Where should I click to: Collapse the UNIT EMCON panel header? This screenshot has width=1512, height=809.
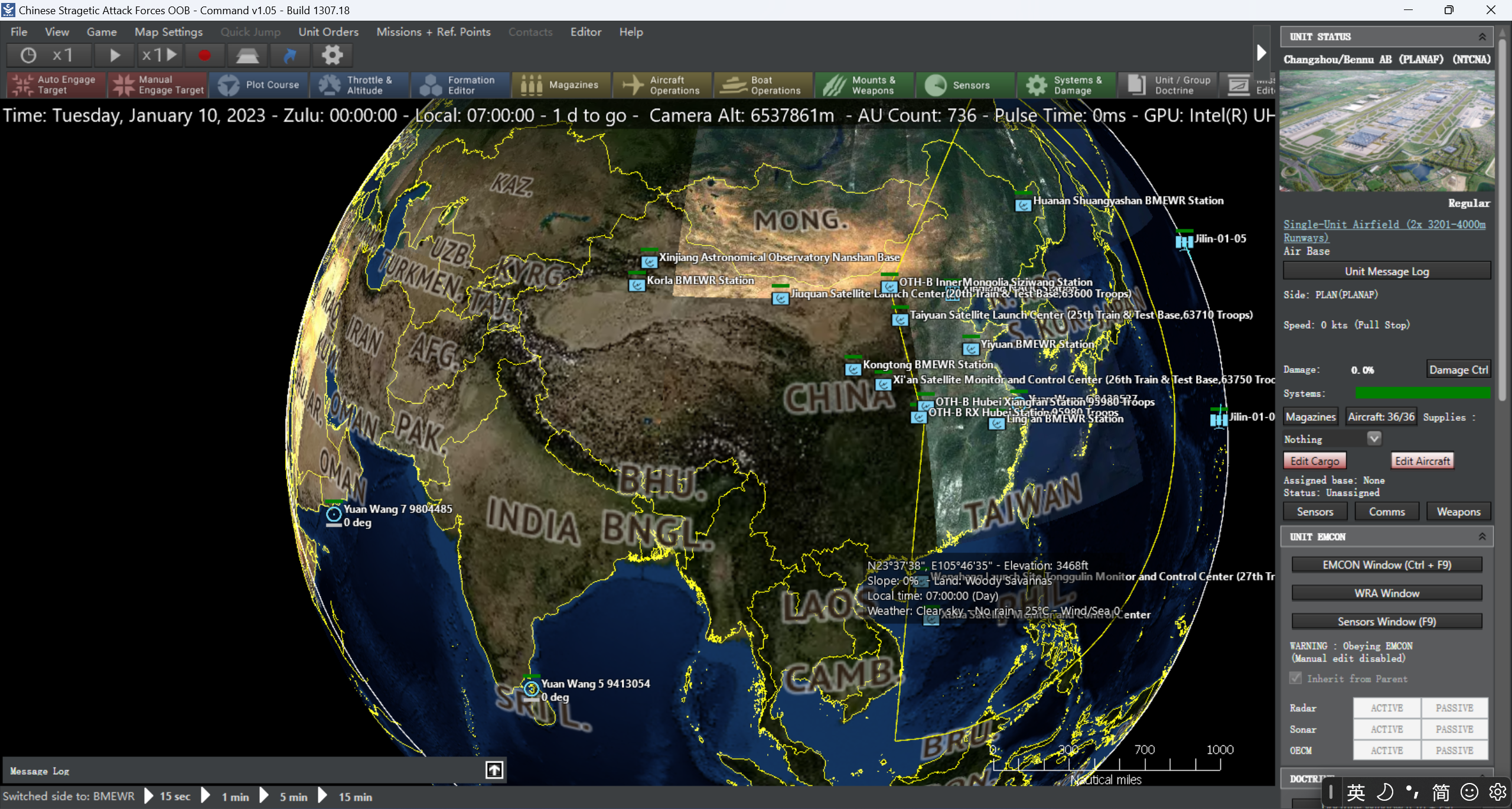pos(1482,537)
